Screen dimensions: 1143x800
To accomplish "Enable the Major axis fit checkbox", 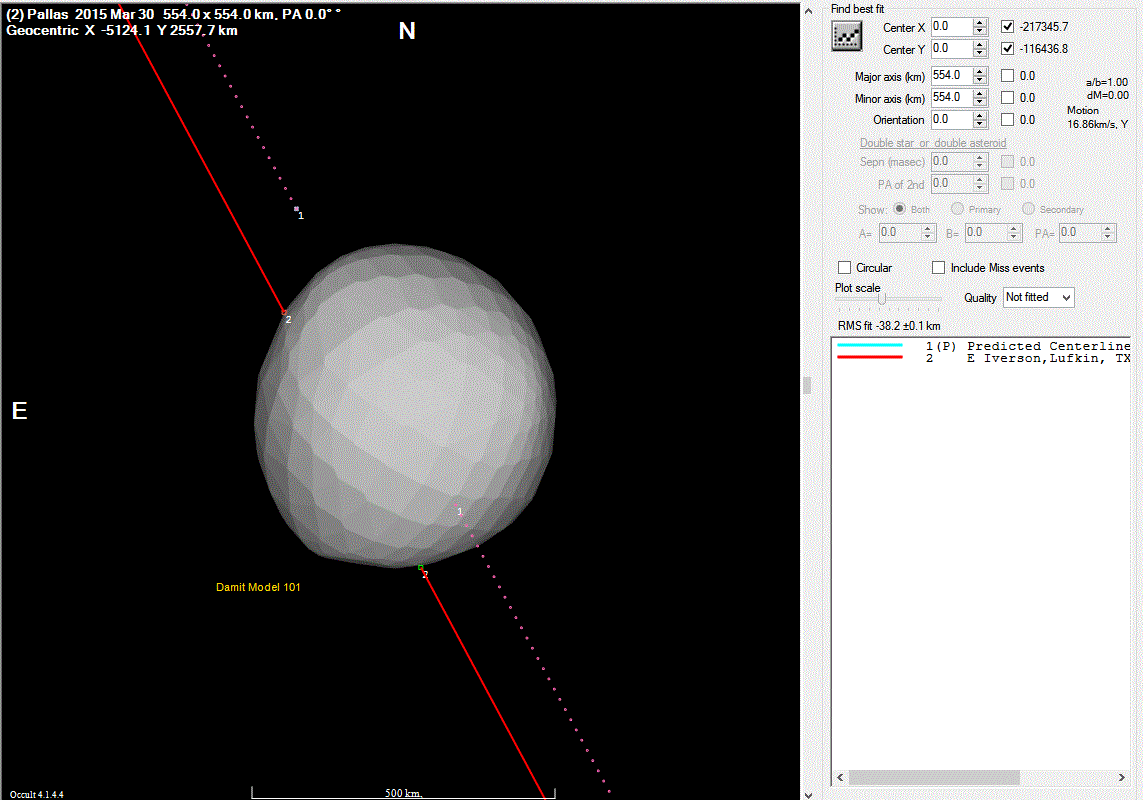I will [1007, 75].
